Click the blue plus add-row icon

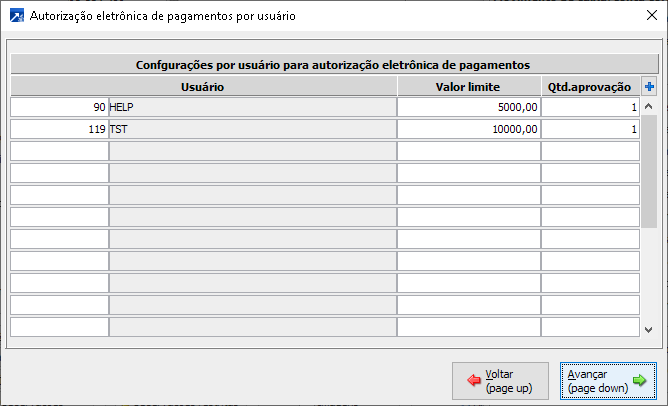coord(650,87)
